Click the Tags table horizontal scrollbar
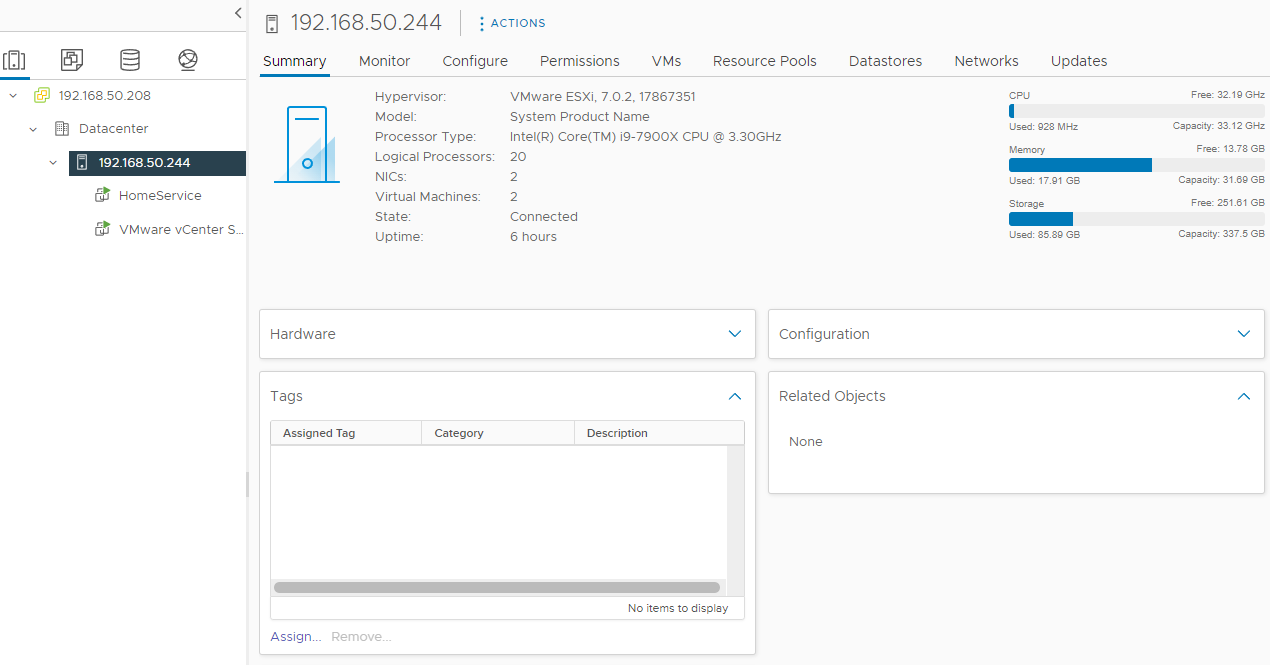This screenshot has width=1270, height=665. [497, 588]
